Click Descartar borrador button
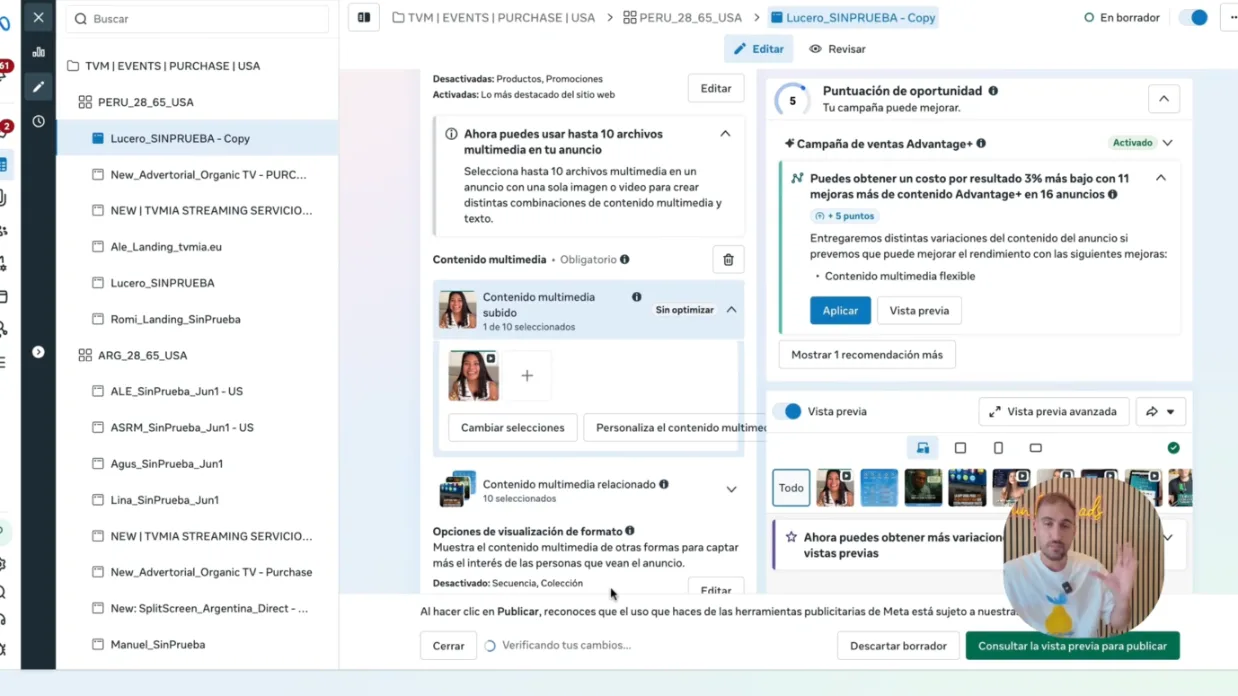 pos(898,646)
